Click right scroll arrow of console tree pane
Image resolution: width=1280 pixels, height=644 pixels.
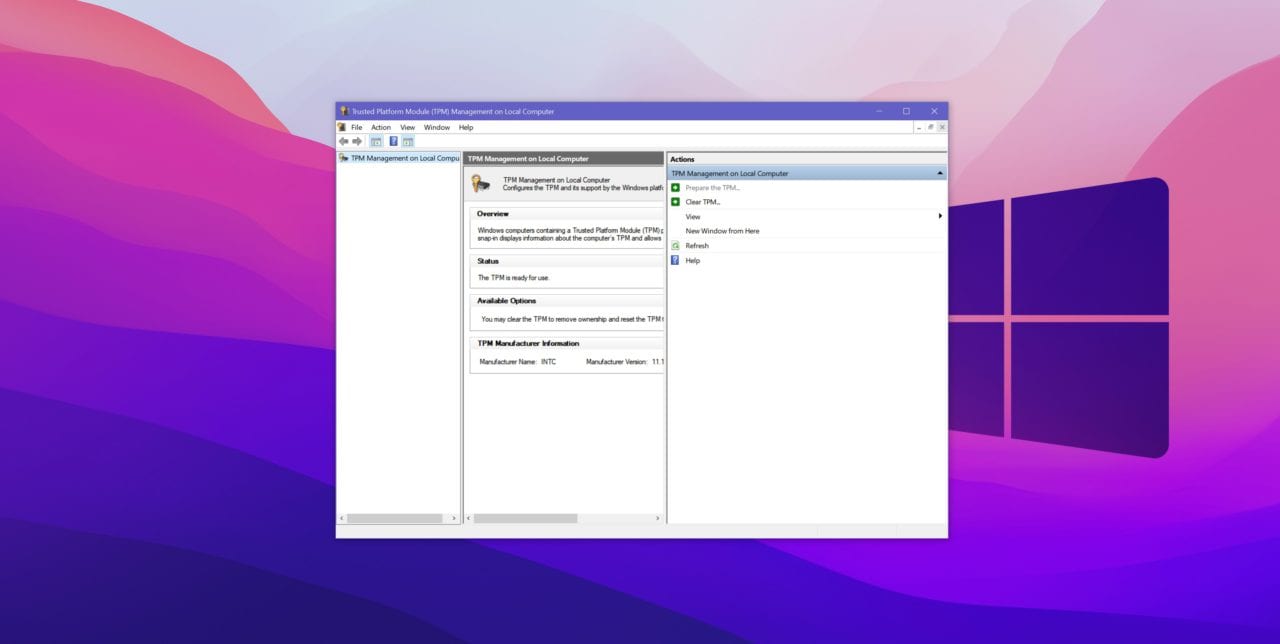coord(455,518)
